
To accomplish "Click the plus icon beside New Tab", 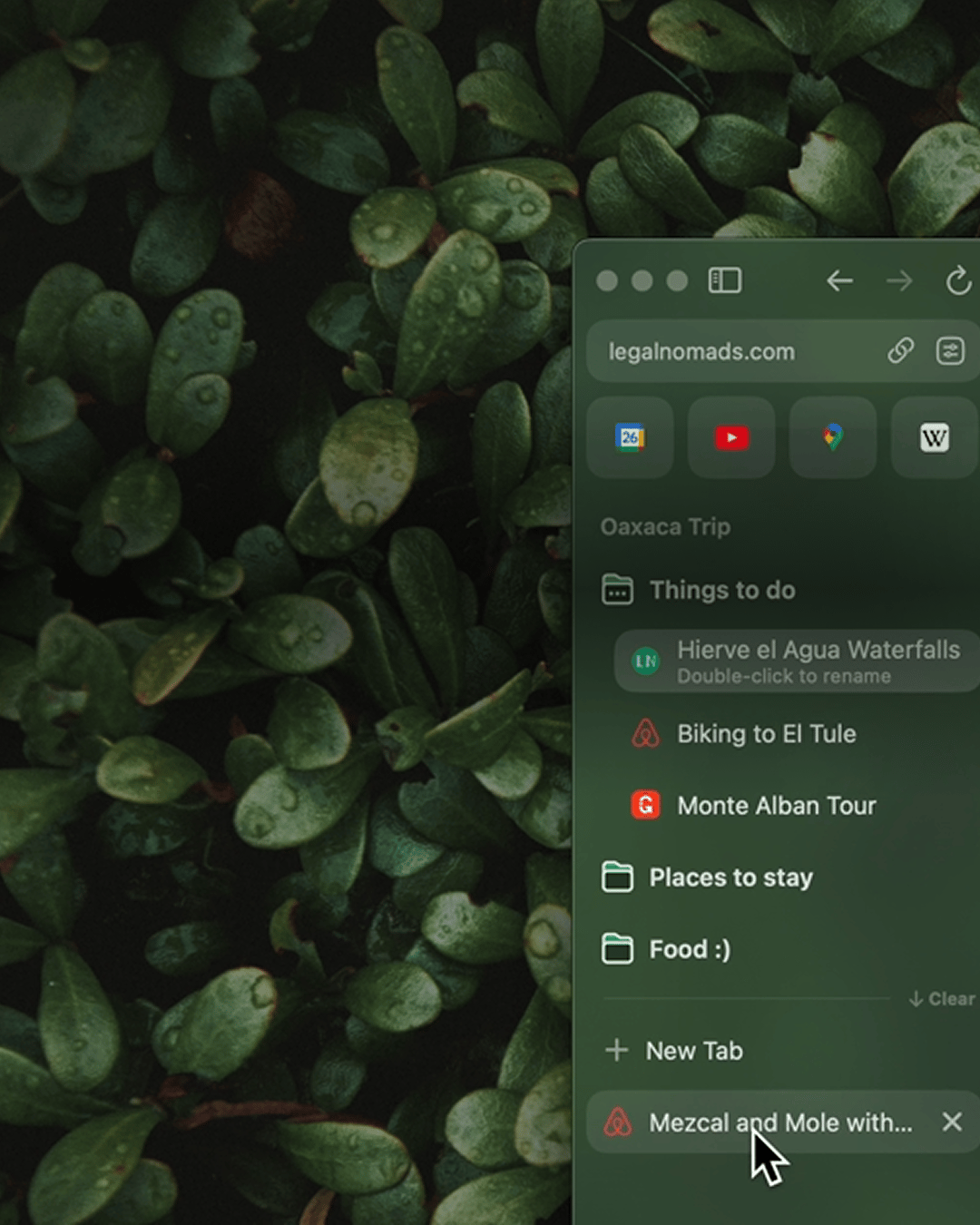I will [616, 1050].
